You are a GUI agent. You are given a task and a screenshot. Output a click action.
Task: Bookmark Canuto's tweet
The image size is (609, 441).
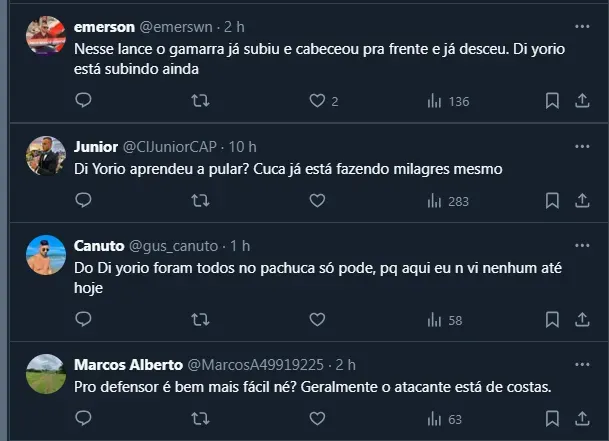pyautogui.click(x=552, y=319)
